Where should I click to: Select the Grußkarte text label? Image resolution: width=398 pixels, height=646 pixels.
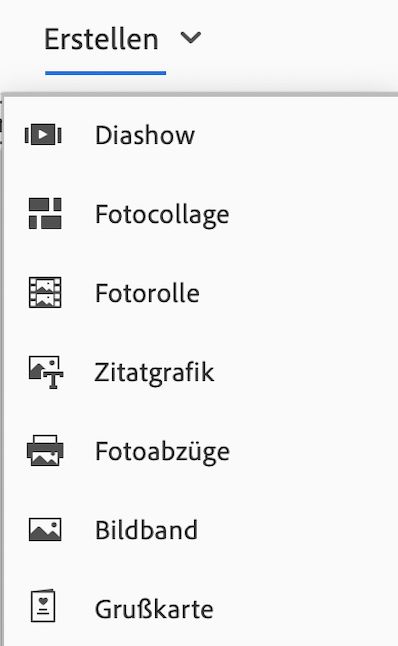(154, 609)
